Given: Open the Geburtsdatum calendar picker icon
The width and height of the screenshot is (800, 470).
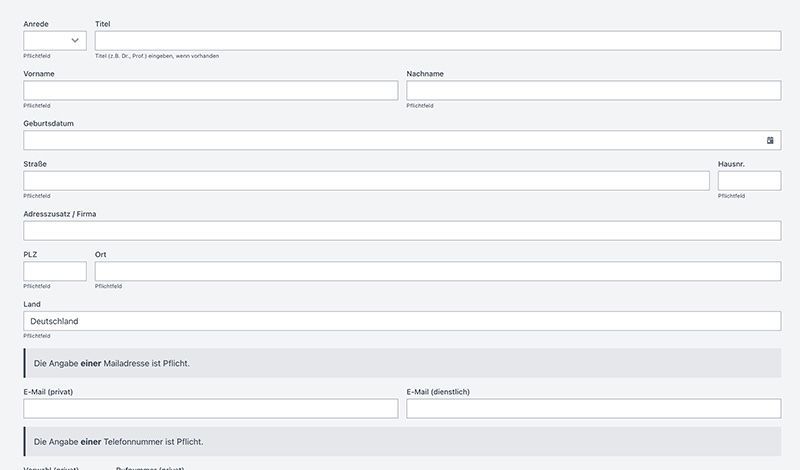Looking at the screenshot, I should click(770, 141).
